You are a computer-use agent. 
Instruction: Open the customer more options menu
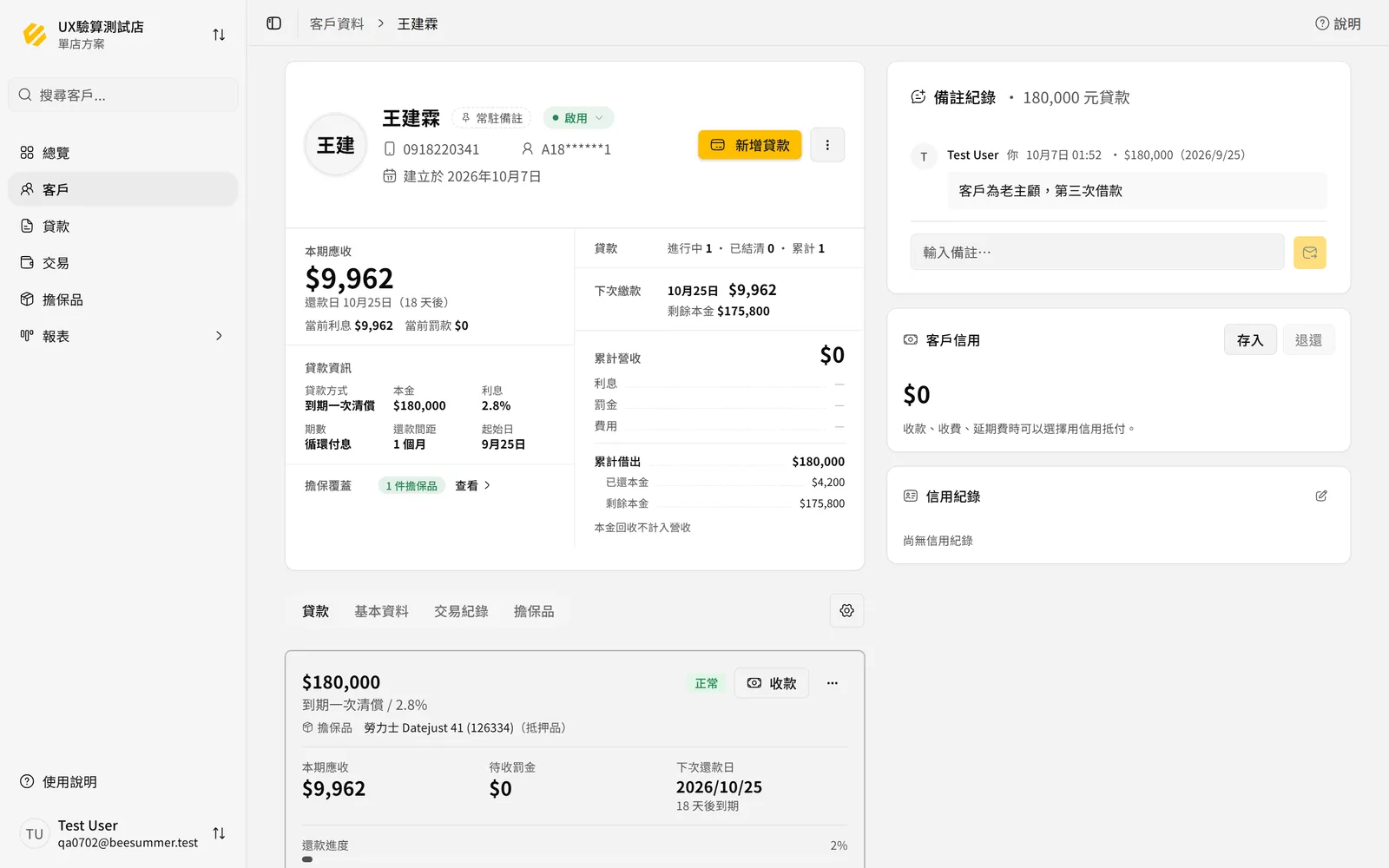pos(827,145)
